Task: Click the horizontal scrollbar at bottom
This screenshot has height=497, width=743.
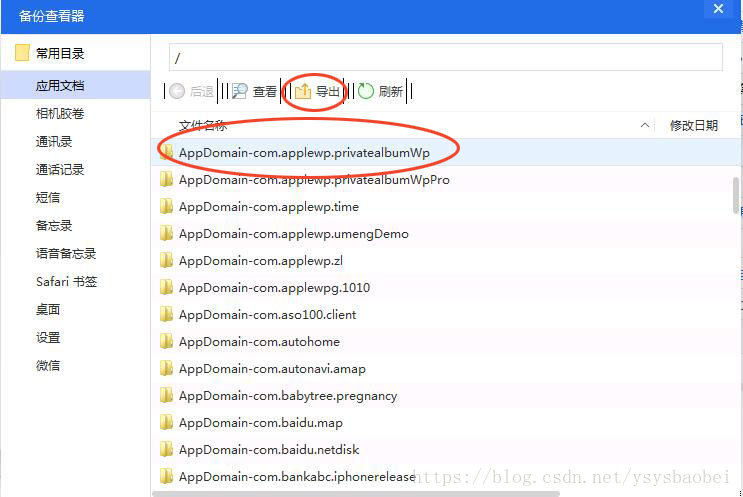Action: [356, 494]
